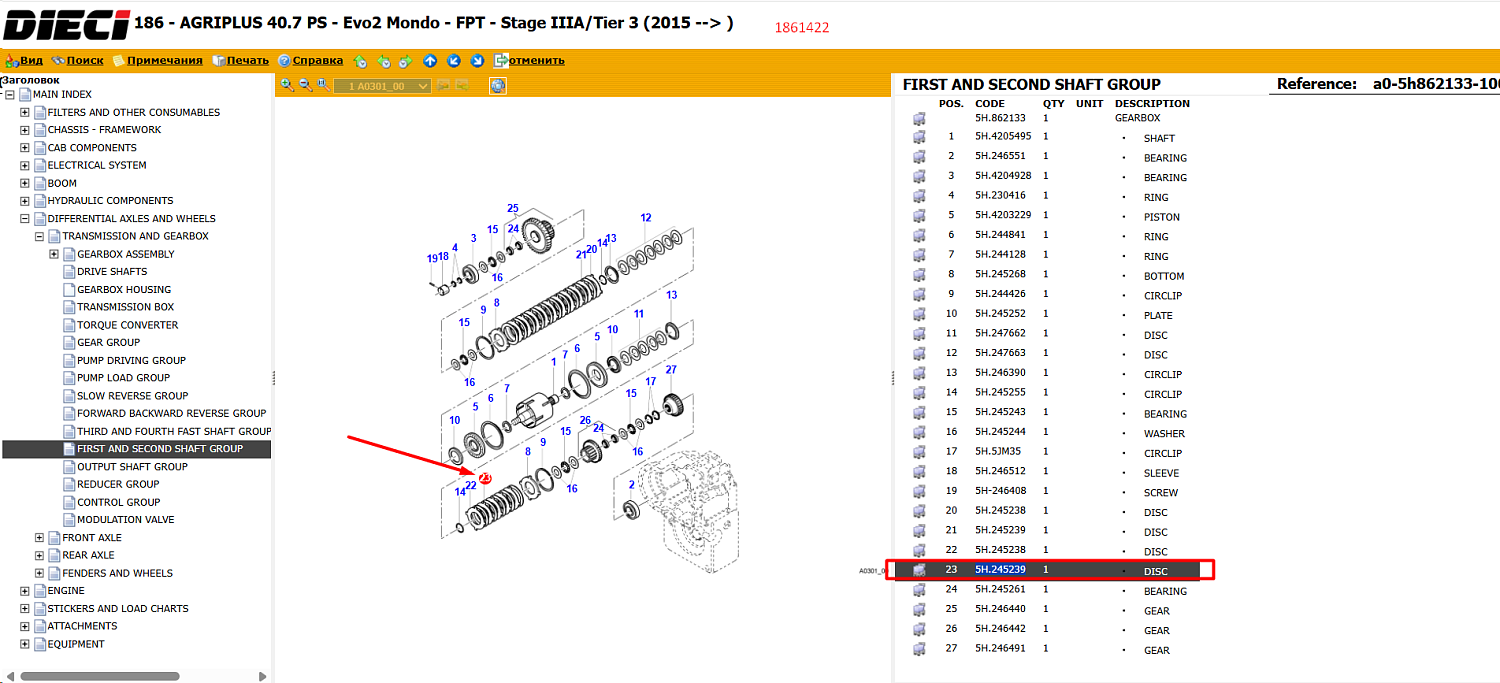
Task: Select DRIVE SHAFTS in the tree
Action: (112, 272)
